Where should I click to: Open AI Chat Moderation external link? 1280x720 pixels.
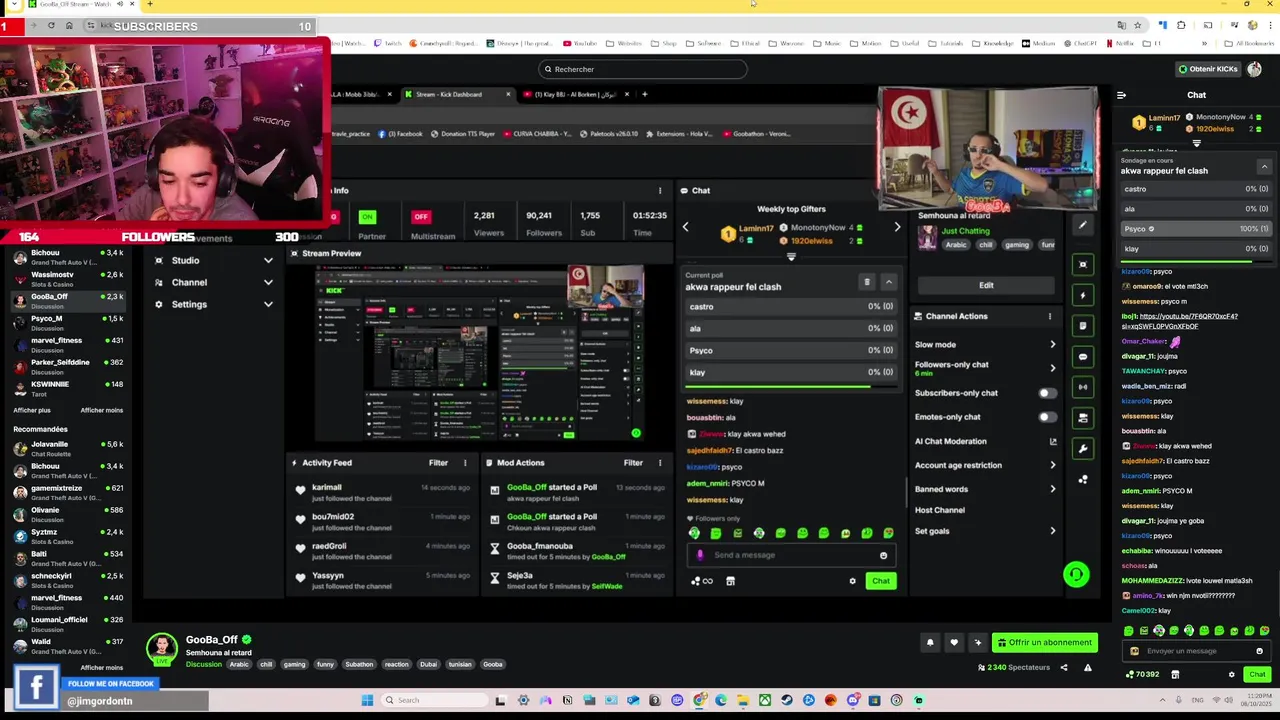pyautogui.click(x=1053, y=441)
